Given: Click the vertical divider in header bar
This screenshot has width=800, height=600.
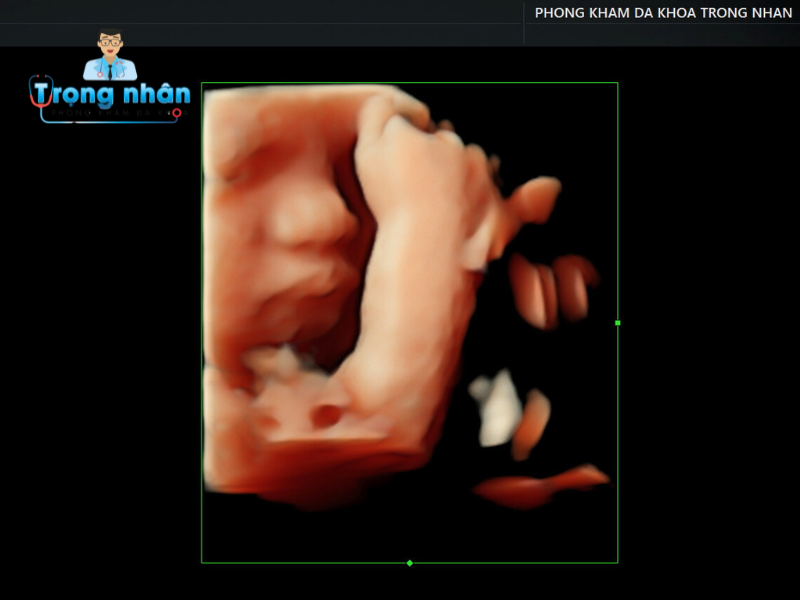Looking at the screenshot, I should pyautogui.click(x=524, y=22).
